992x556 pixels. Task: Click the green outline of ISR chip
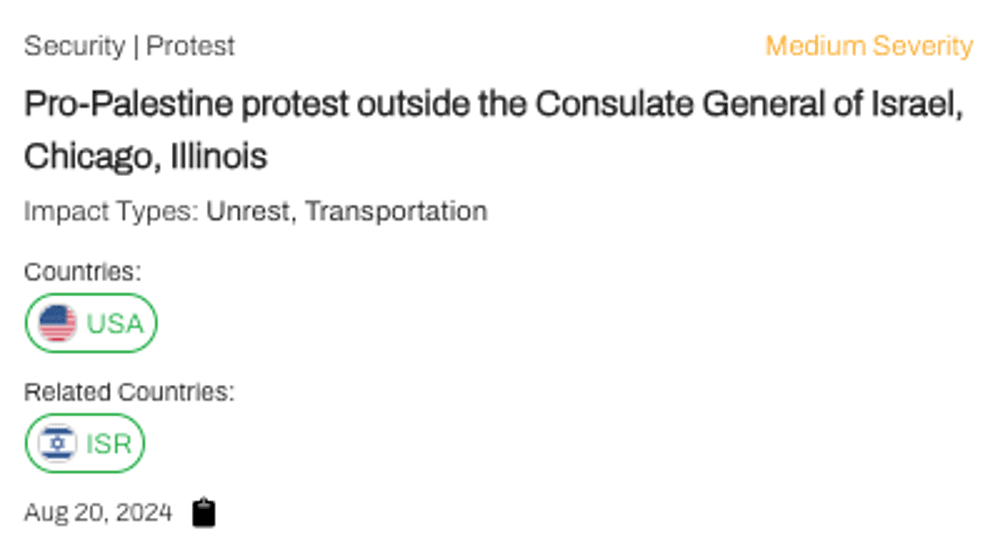(144, 443)
